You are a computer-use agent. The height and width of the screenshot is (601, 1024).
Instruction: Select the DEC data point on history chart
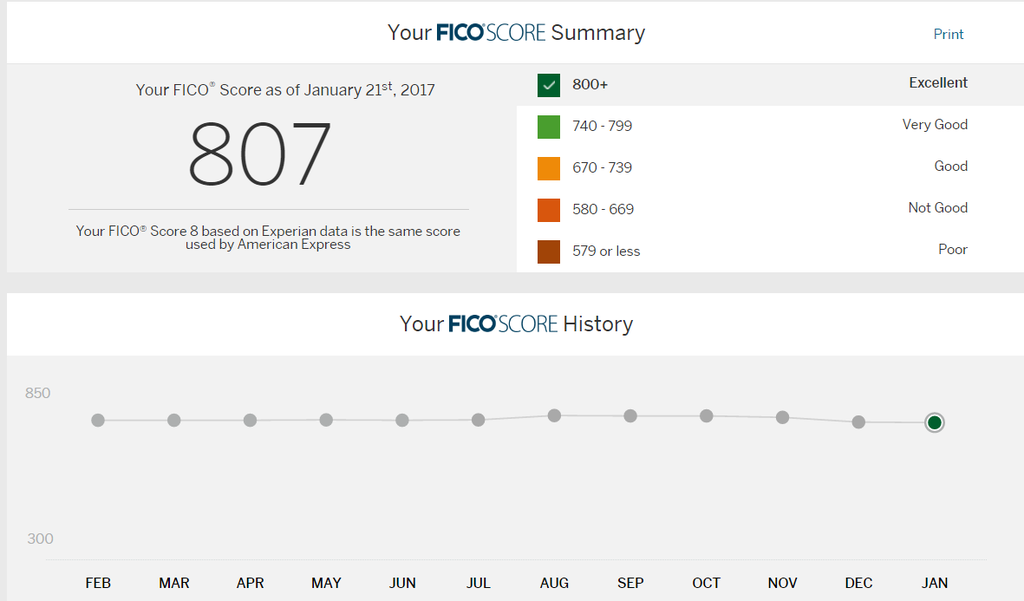(x=859, y=422)
